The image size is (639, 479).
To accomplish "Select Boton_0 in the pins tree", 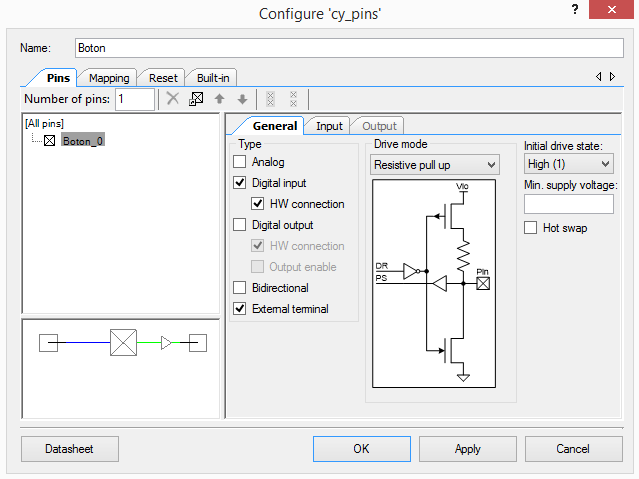I will click(x=82, y=141).
